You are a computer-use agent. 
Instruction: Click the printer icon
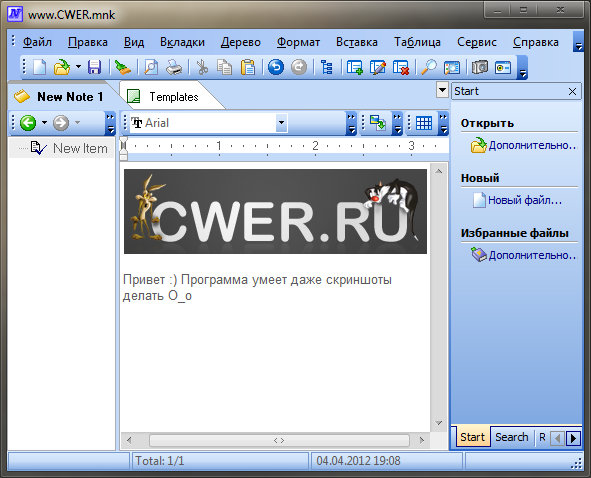pyautogui.click(x=174, y=68)
